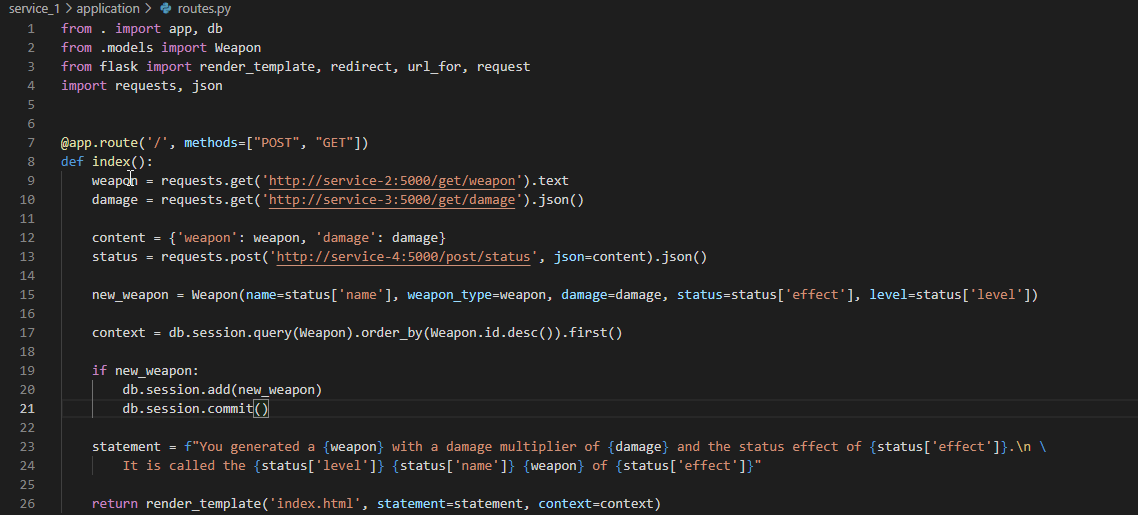Click 'json' in the 'import requests, json' line
1138x515 pixels.
point(207,86)
